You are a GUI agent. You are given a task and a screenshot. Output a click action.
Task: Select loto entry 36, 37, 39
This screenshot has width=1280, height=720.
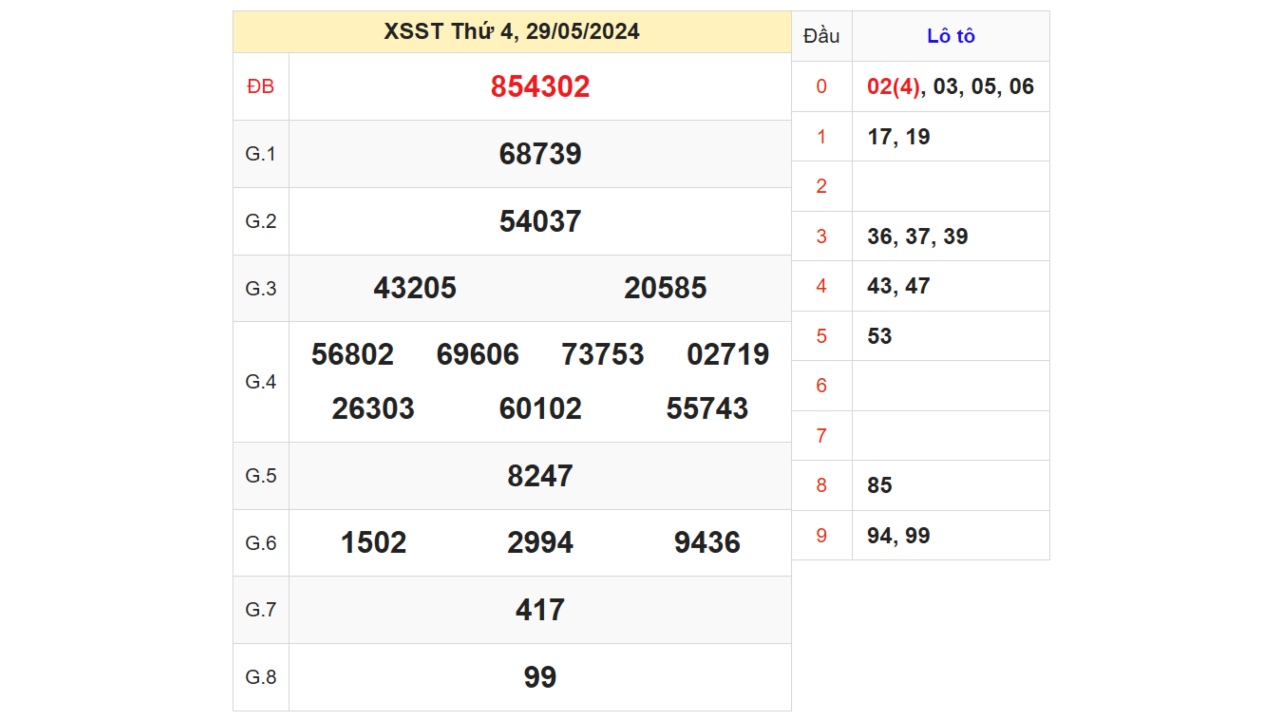click(918, 237)
